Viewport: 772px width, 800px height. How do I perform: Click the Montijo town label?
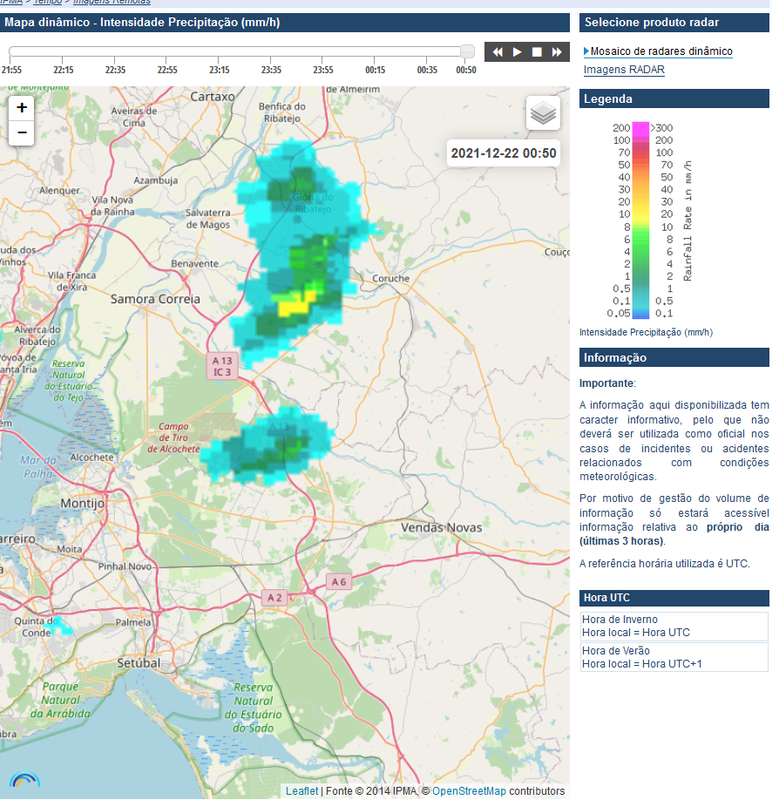pyautogui.click(x=82, y=504)
